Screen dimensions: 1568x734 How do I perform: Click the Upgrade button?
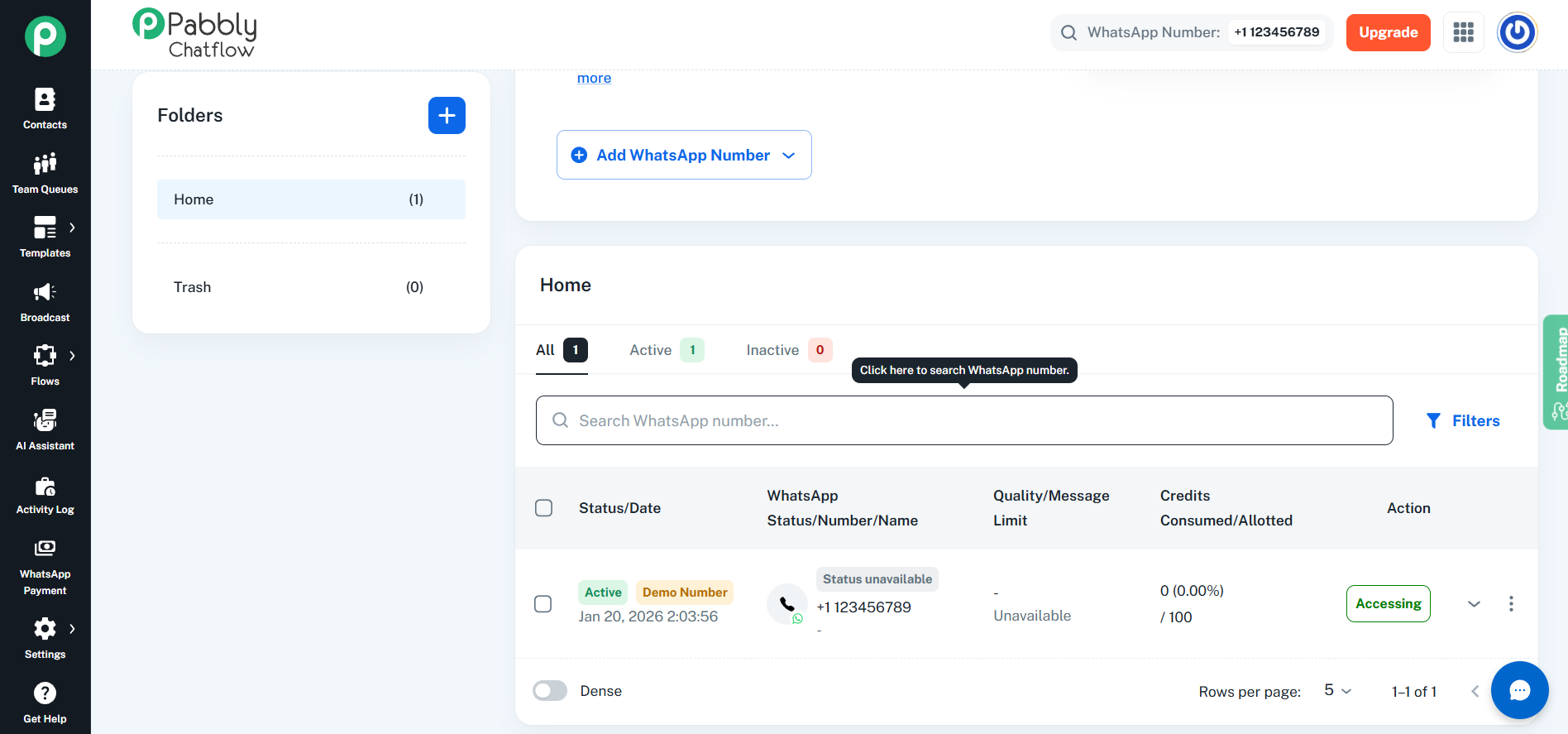coord(1388,32)
